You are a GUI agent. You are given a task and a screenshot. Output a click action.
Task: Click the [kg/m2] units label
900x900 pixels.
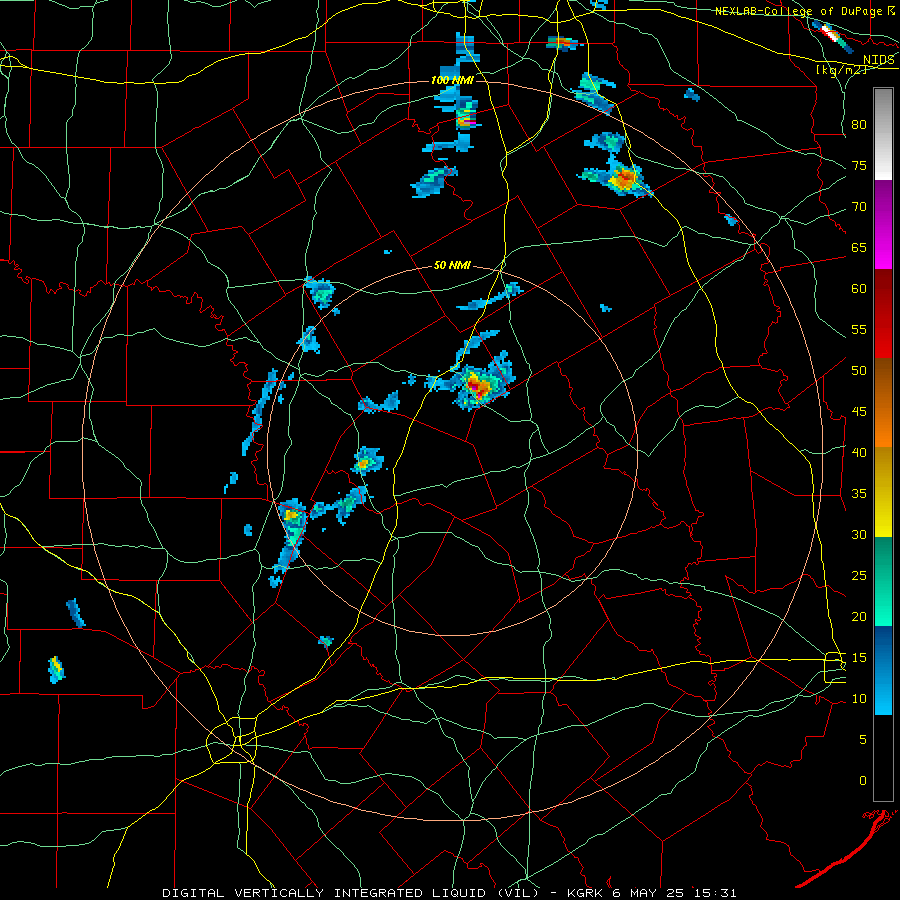tap(841, 69)
